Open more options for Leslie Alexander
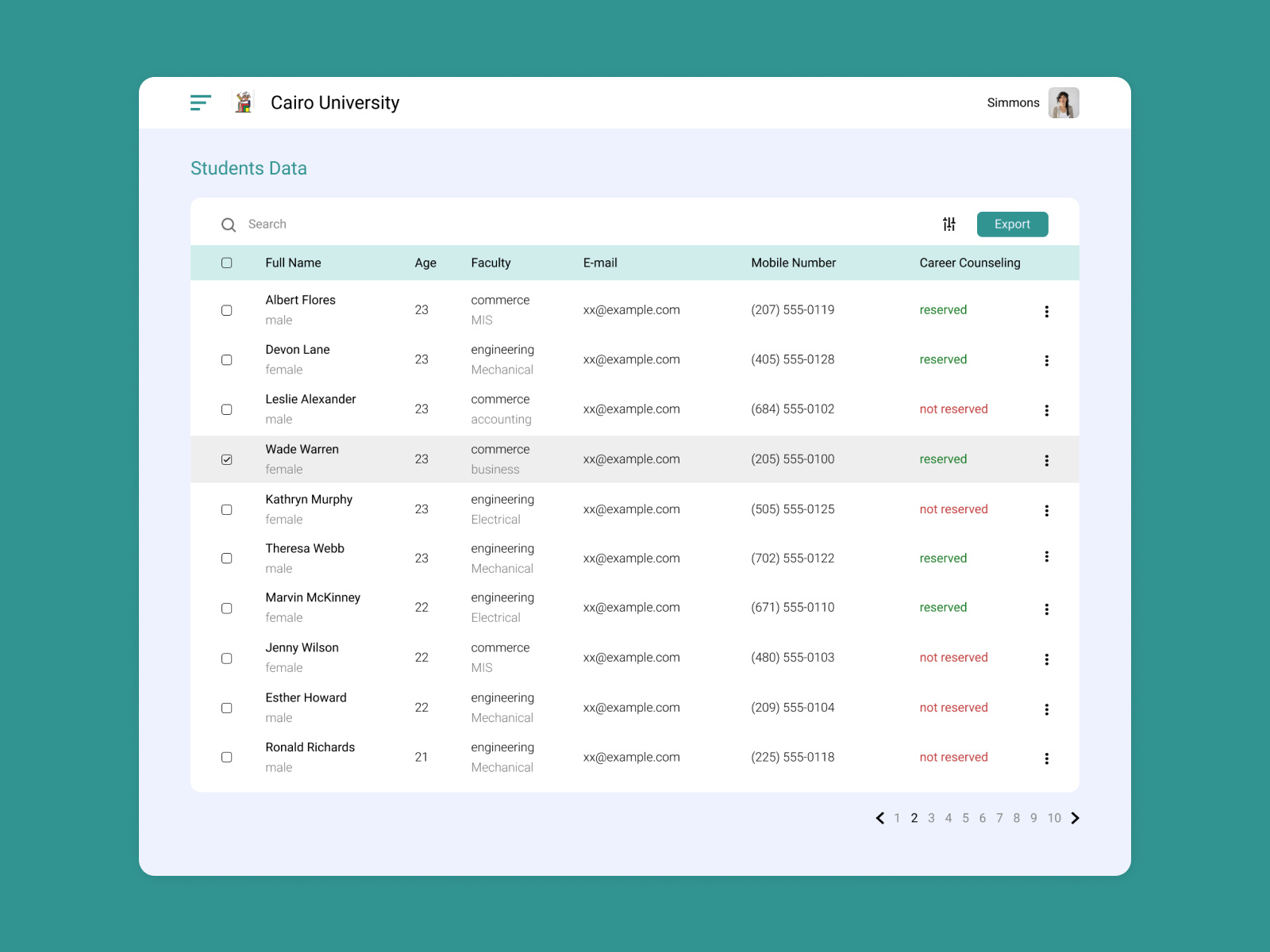Screen dimensions: 1270x952 (x=1047, y=411)
